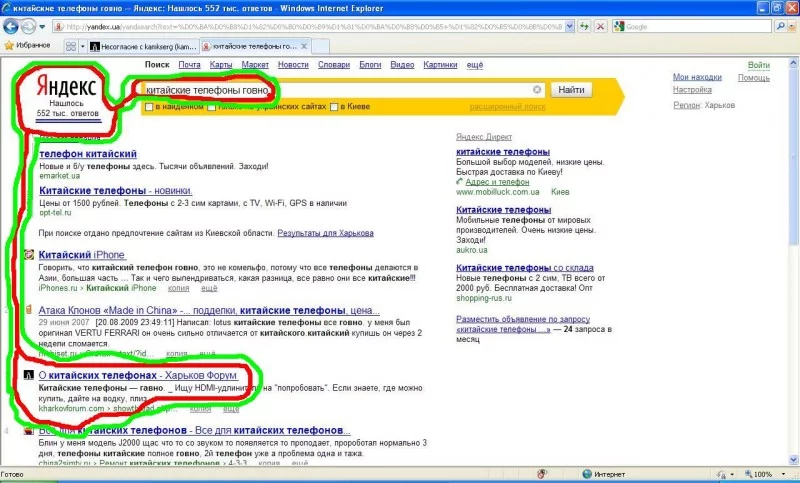
Task: Click the browser Forward arrow button
Action: tap(28, 26)
